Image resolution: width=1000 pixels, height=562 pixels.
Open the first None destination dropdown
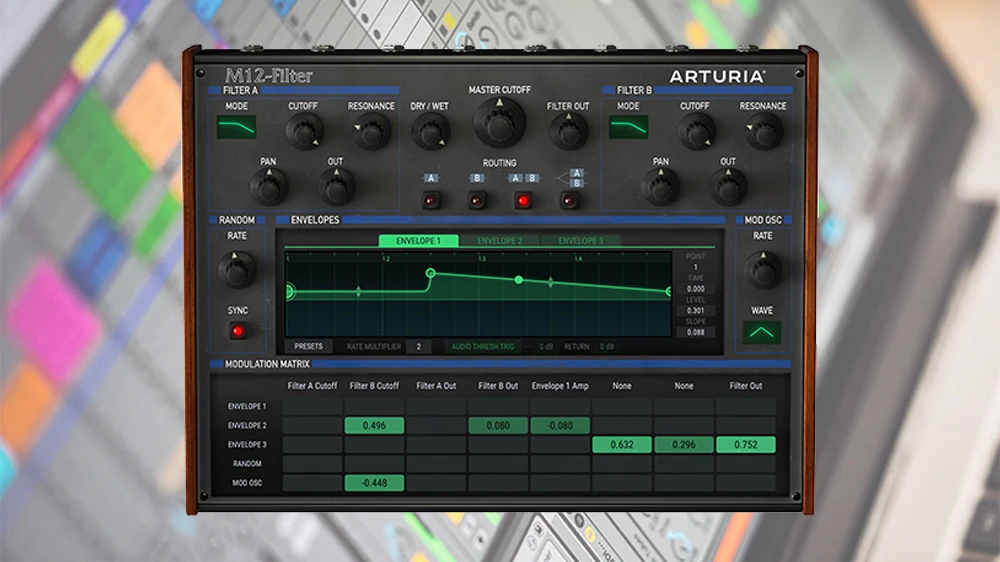pyautogui.click(x=622, y=385)
